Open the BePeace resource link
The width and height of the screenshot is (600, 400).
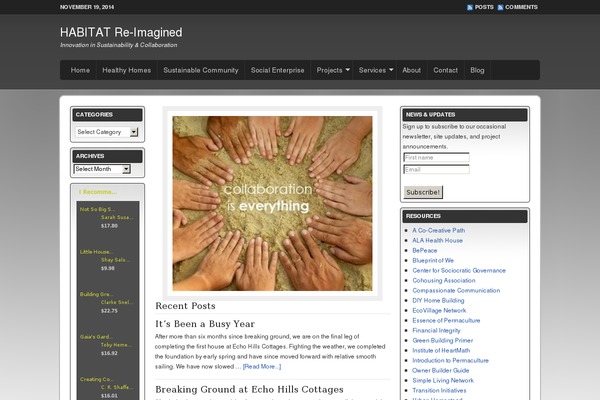(424, 250)
